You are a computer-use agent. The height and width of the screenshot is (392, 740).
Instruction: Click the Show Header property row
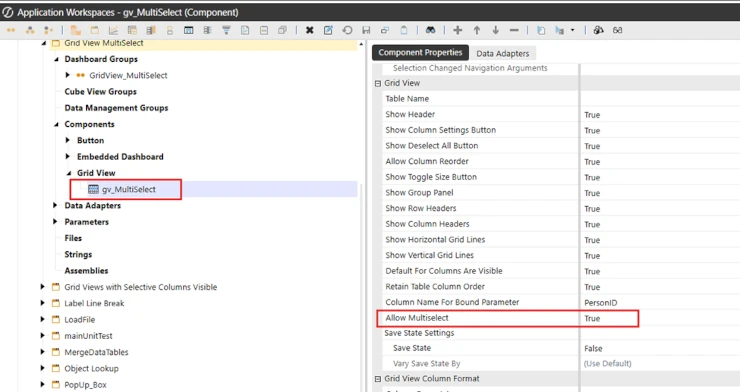click(x=561, y=114)
